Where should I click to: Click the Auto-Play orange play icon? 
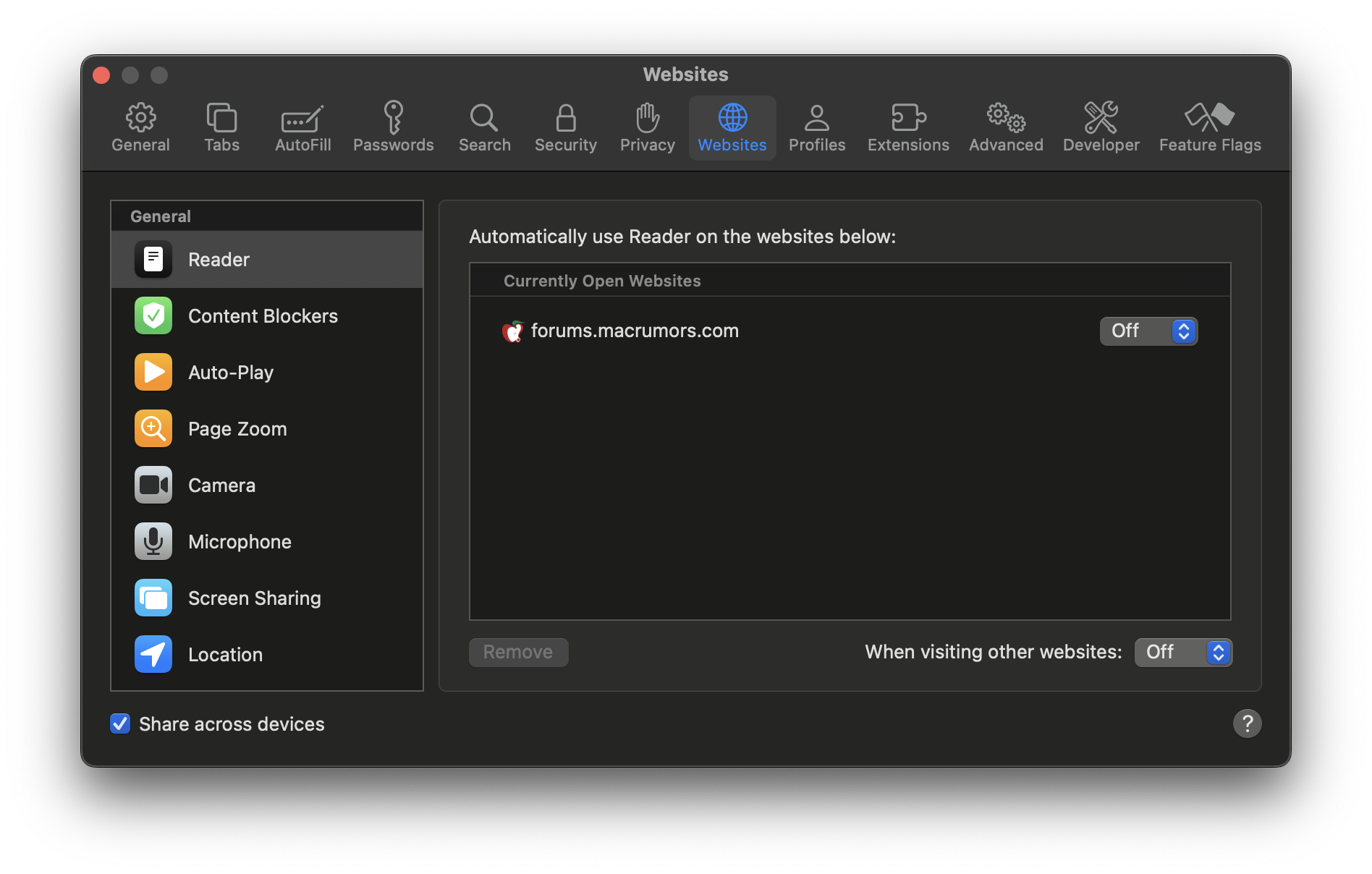tap(153, 372)
